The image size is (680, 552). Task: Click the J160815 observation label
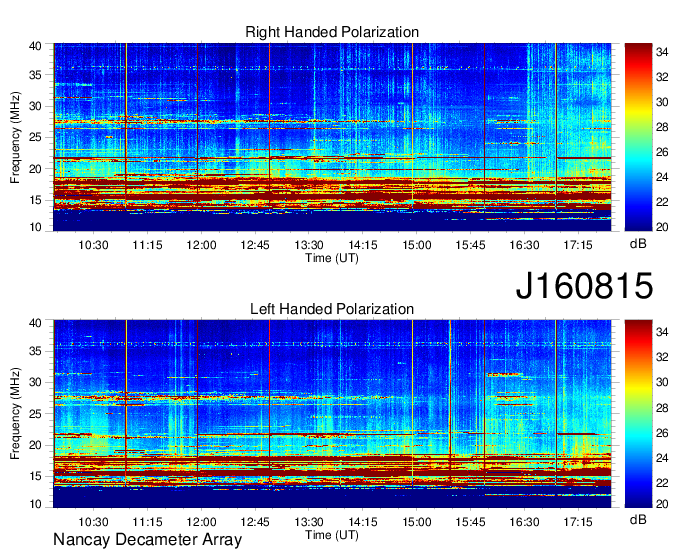coord(584,286)
